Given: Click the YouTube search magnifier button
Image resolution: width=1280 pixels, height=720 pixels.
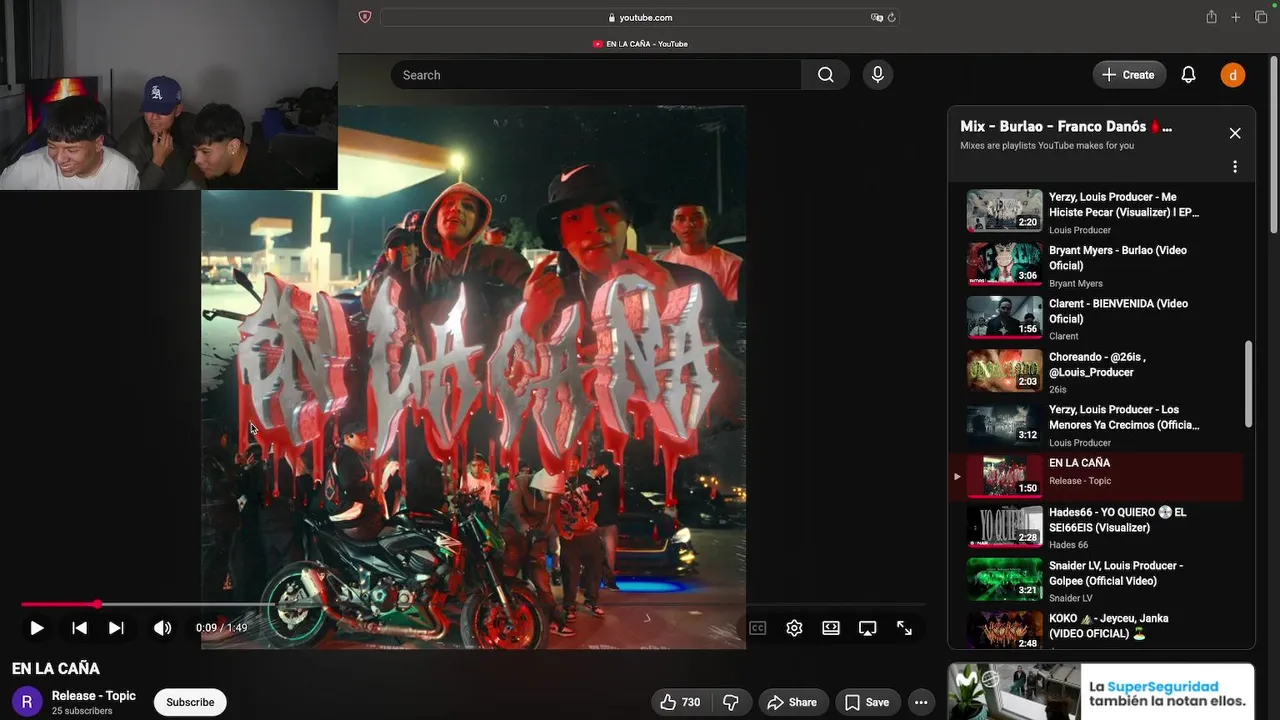Looking at the screenshot, I should 825,75.
